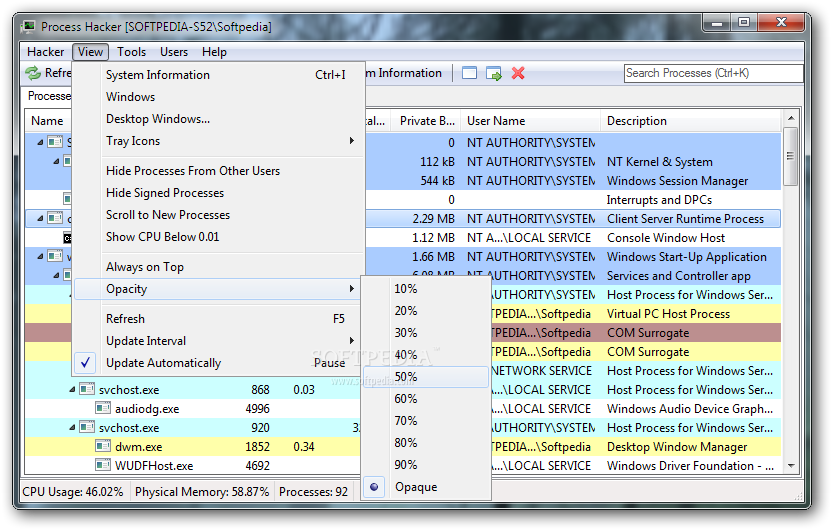Toggle Update Automatically checkmark item

coord(219,363)
